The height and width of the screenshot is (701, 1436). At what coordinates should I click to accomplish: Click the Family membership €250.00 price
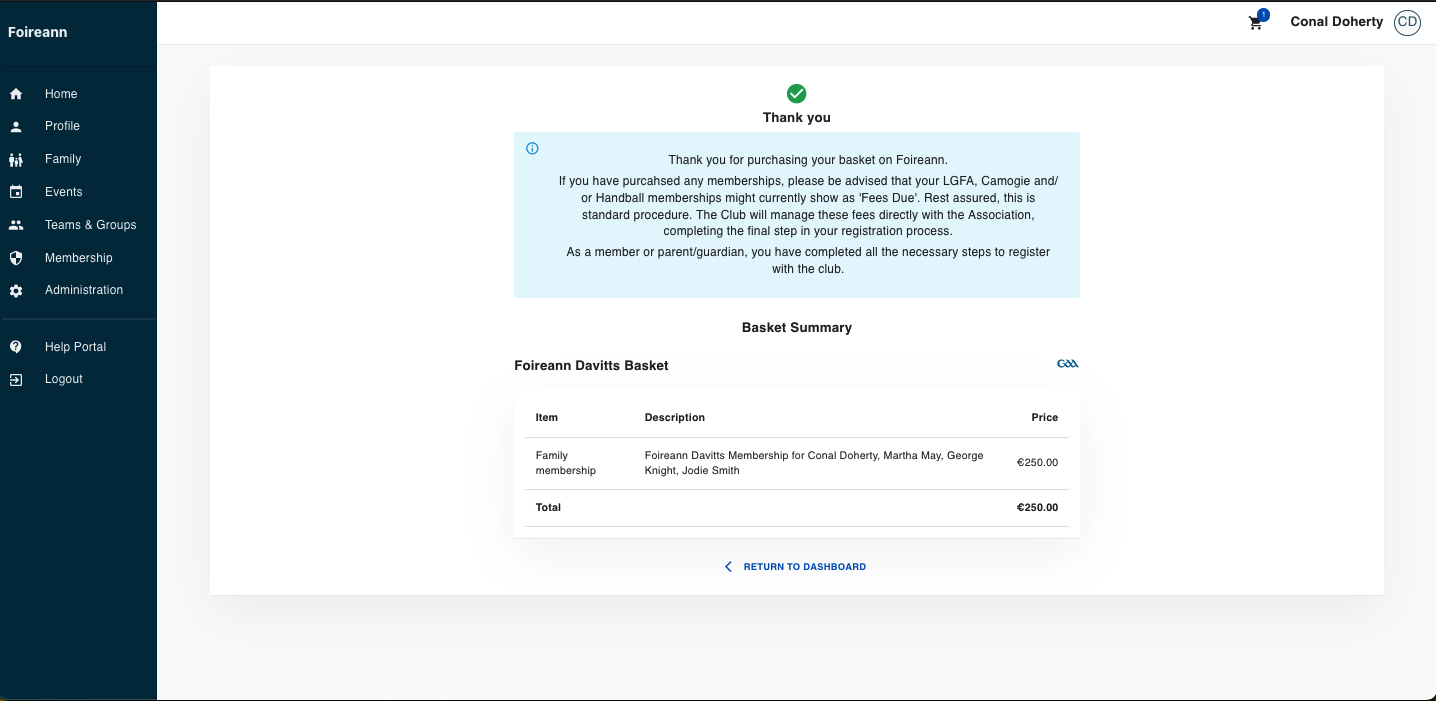[1038, 463]
